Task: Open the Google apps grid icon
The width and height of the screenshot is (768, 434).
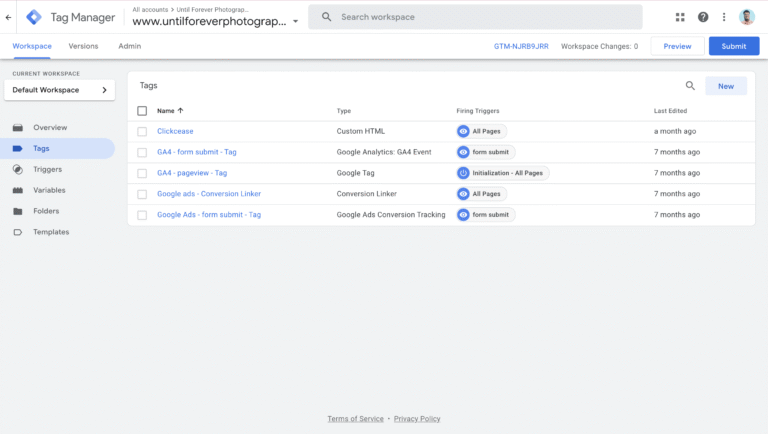Action: click(680, 17)
